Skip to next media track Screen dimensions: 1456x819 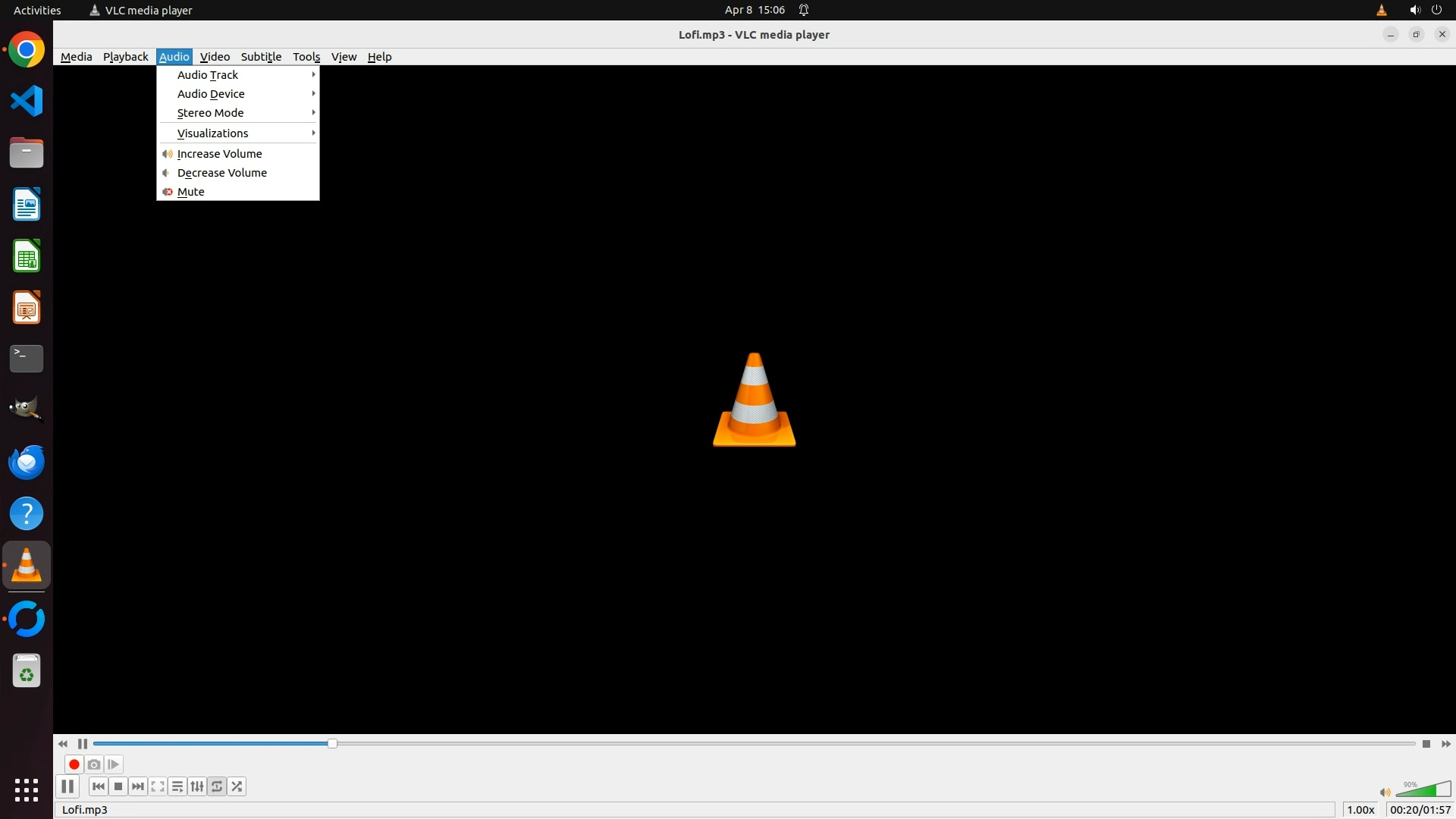pyautogui.click(x=138, y=786)
